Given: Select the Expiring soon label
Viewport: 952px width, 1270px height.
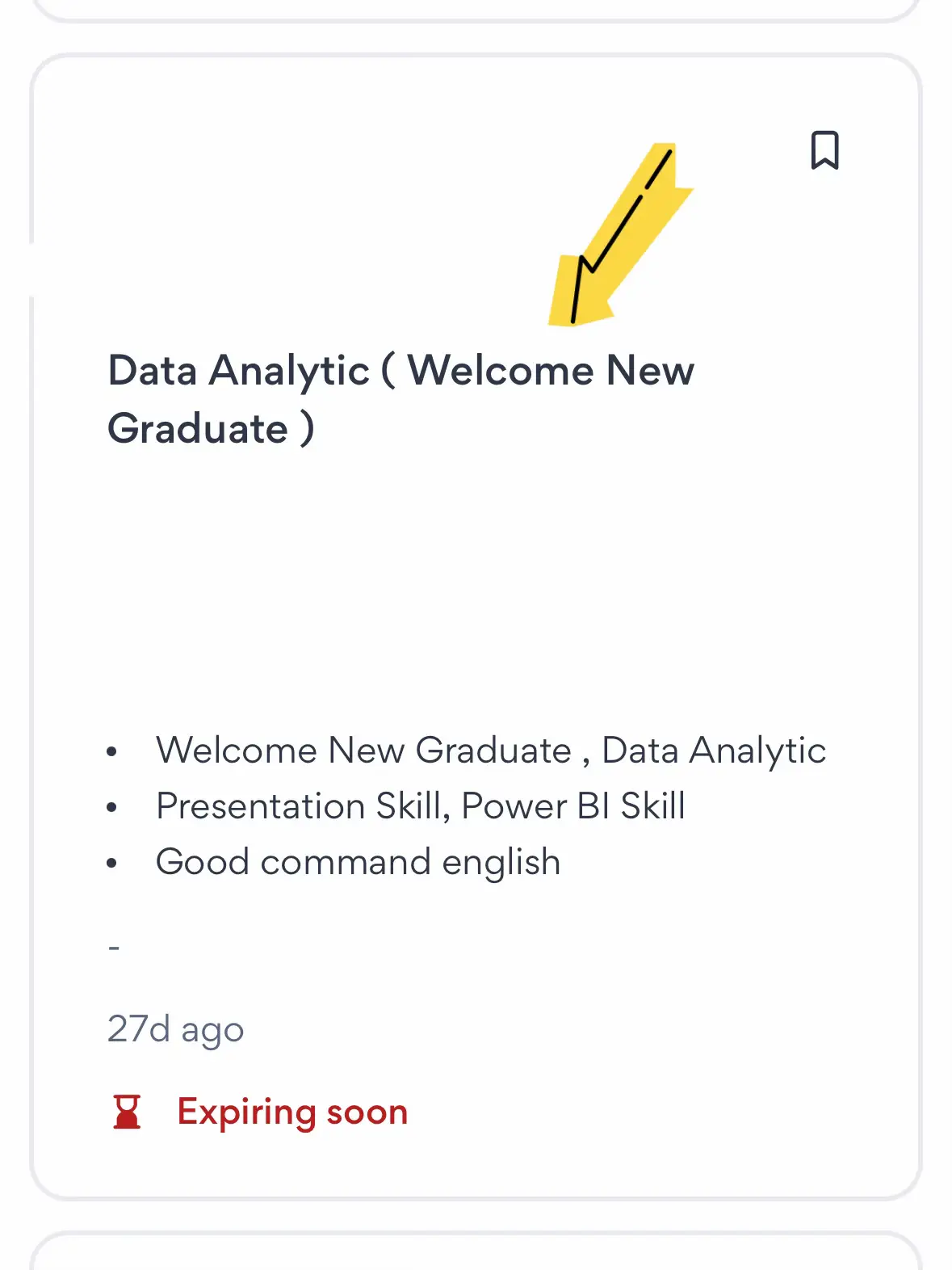Looking at the screenshot, I should point(292,1112).
